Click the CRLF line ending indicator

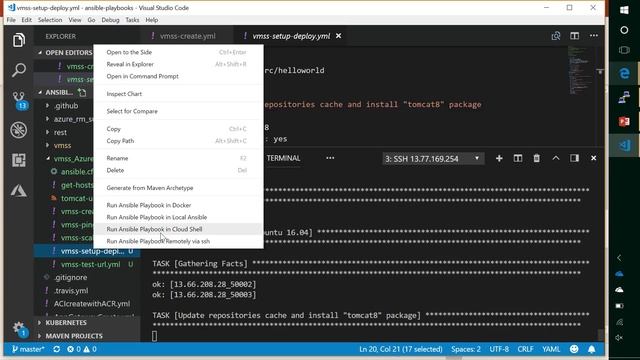coord(525,349)
